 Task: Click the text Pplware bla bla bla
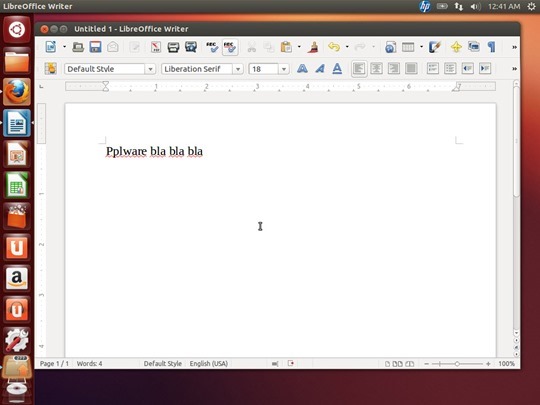(x=154, y=151)
